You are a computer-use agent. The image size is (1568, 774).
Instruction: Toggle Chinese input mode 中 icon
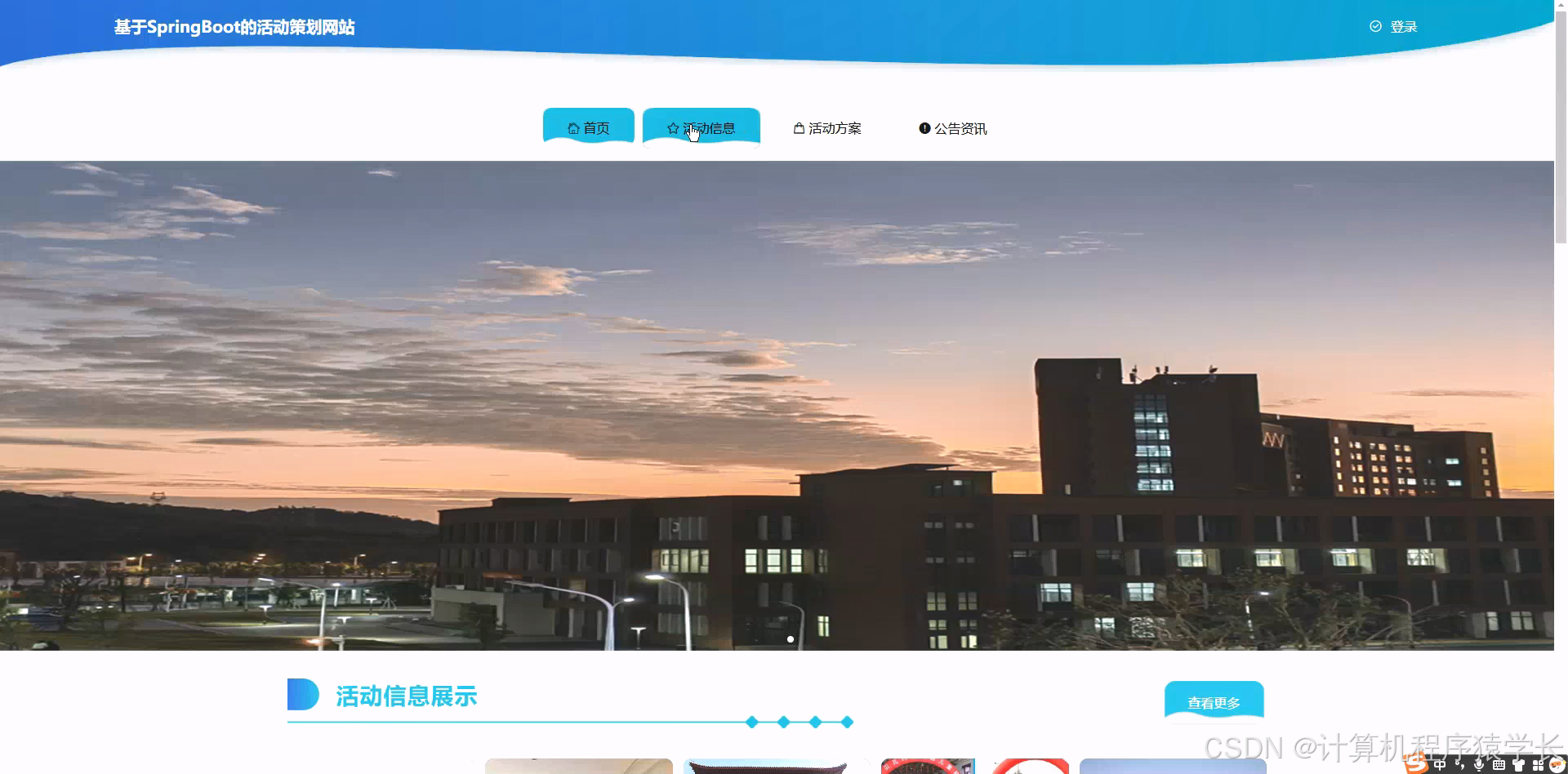click(1440, 765)
